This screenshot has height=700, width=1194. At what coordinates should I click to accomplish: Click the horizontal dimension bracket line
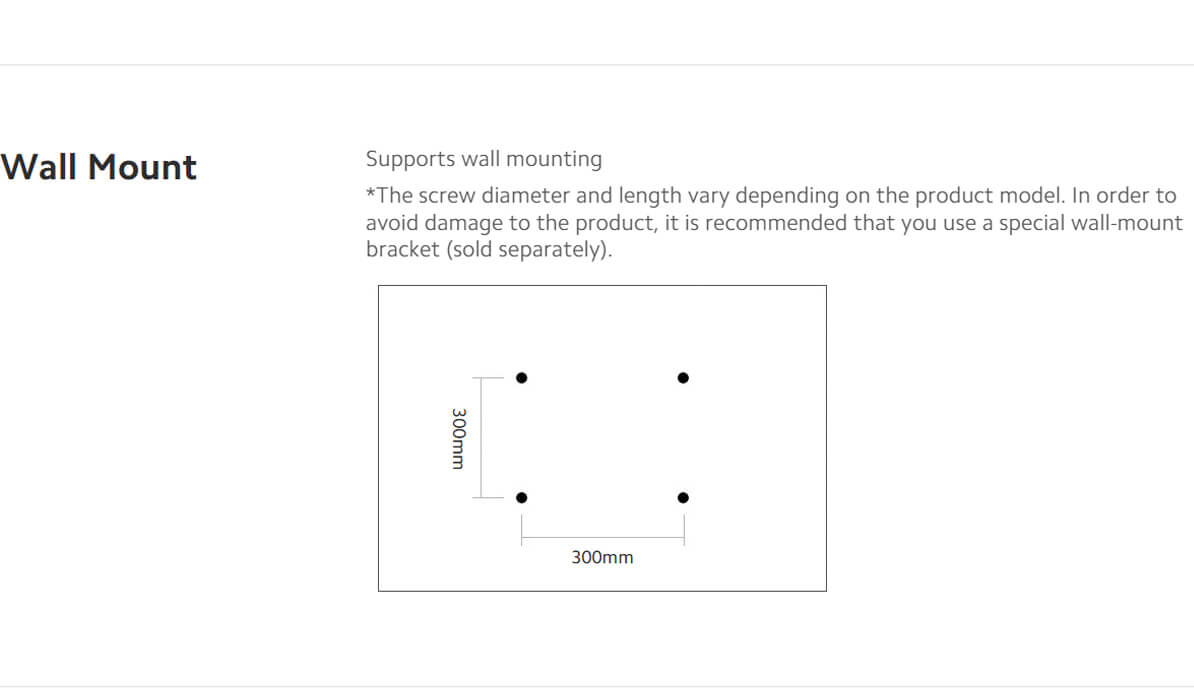pos(602,538)
